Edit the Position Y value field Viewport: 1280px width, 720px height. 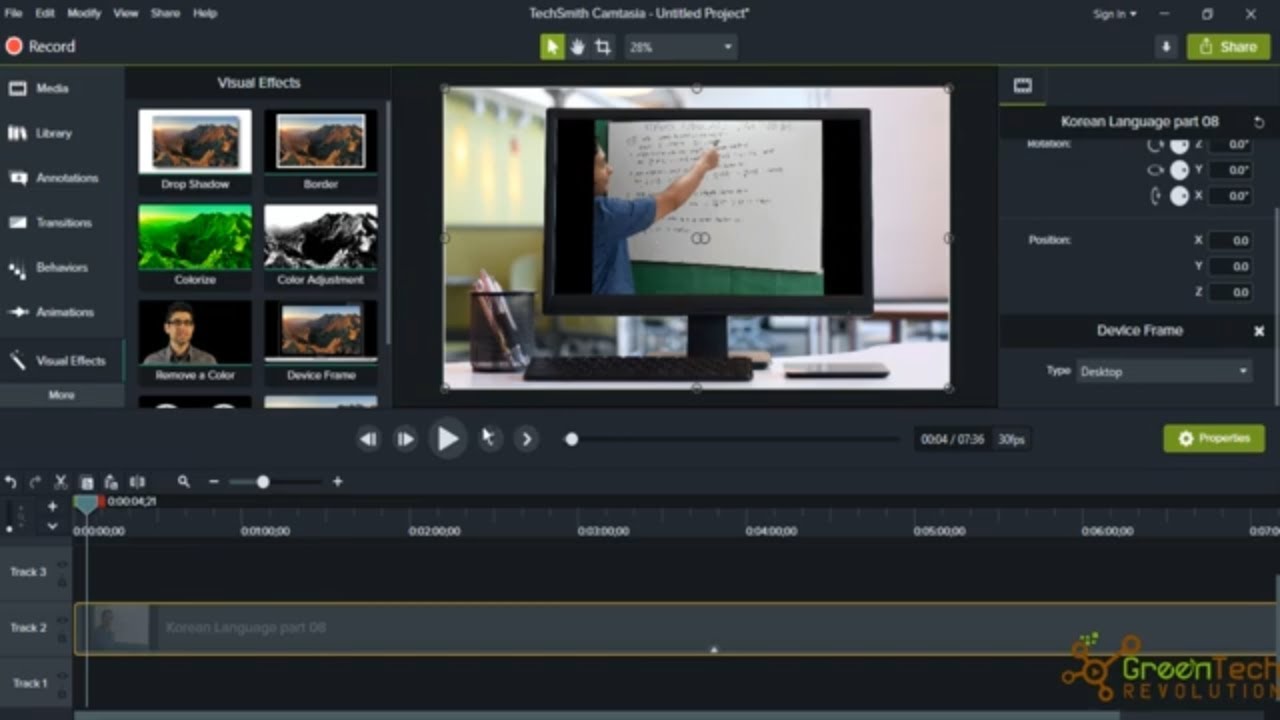[1230, 266]
